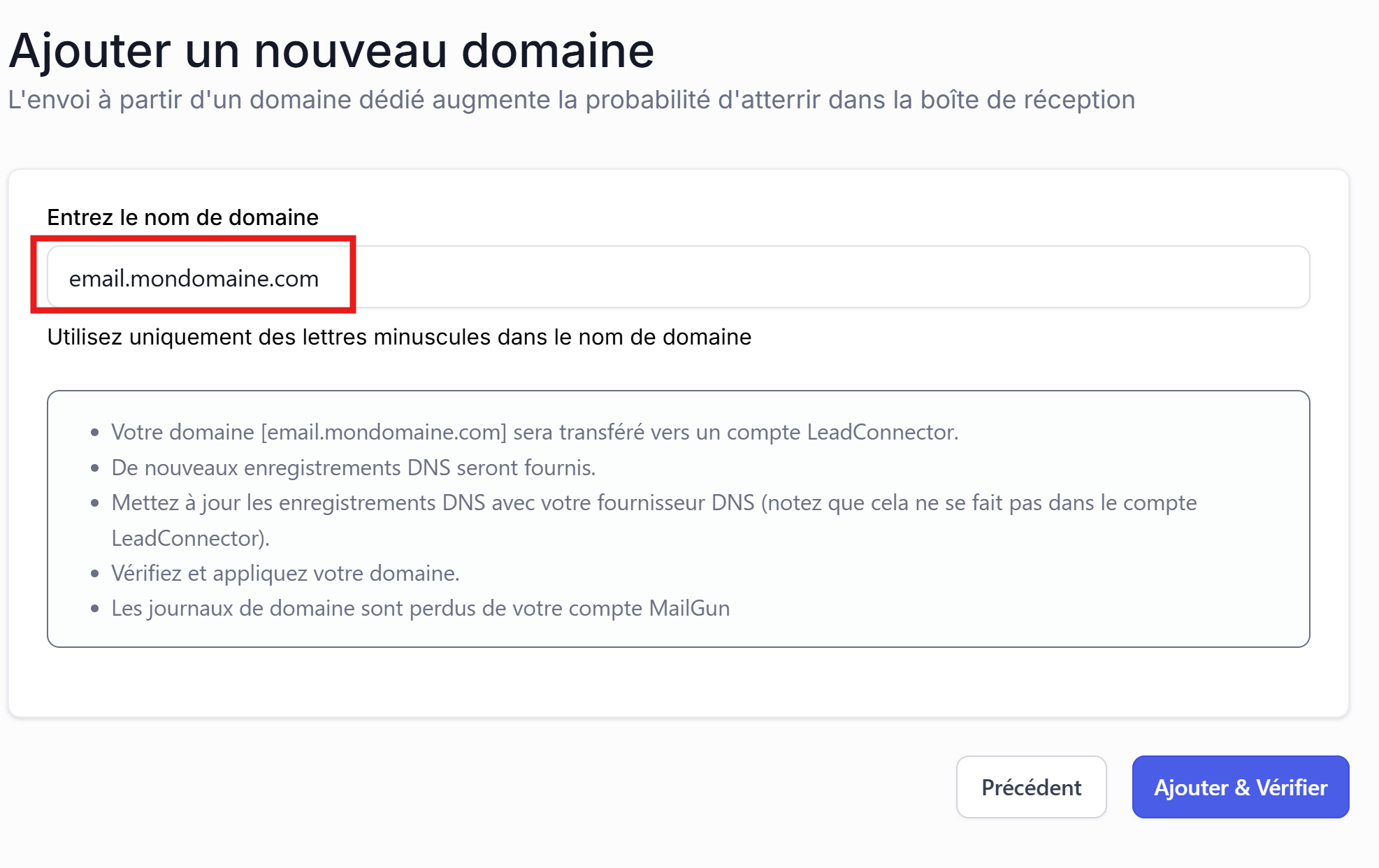Click the 'De nouveaux enregistrements DNS seront fournis' line
The height and width of the screenshot is (868, 1379).
click(x=353, y=468)
